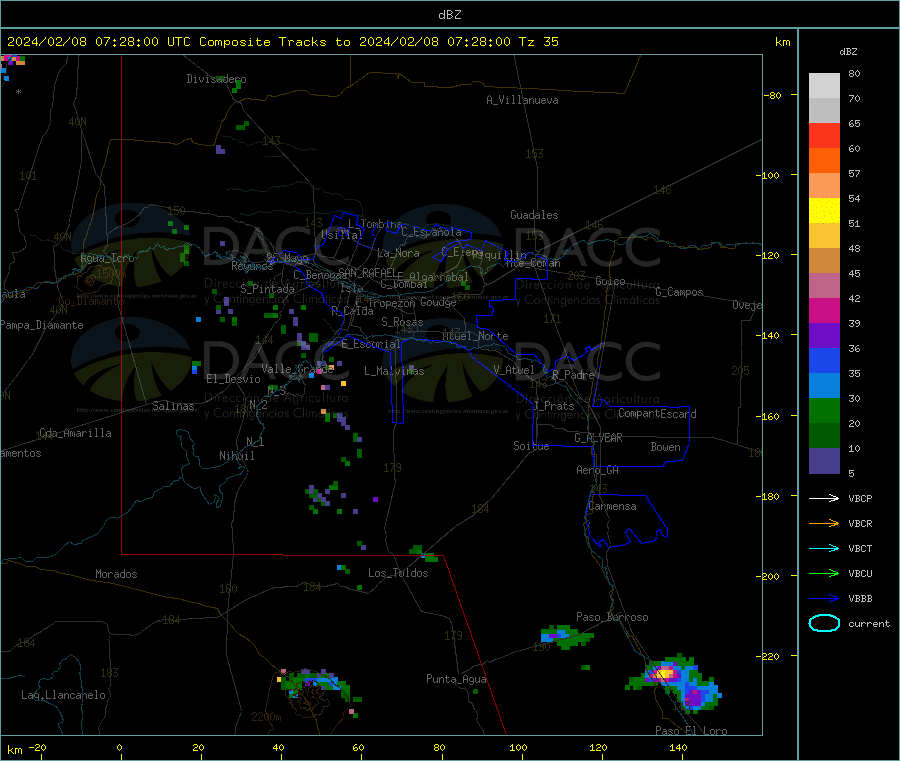Viewport: 900px width, 761px height.
Task: Click the 'Nihuil' map label
Action: tap(236, 456)
